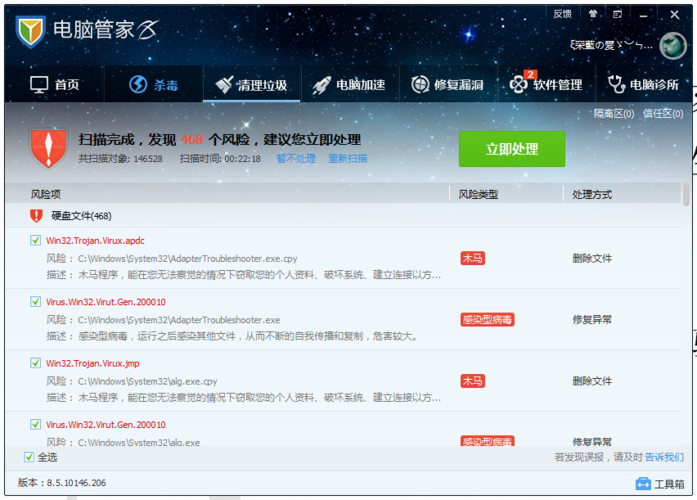Click 修复异常 action for AdapterTroubleshooter.exe
The width and height of the screenshot is (697, 500).
click(x=592, y=320)
